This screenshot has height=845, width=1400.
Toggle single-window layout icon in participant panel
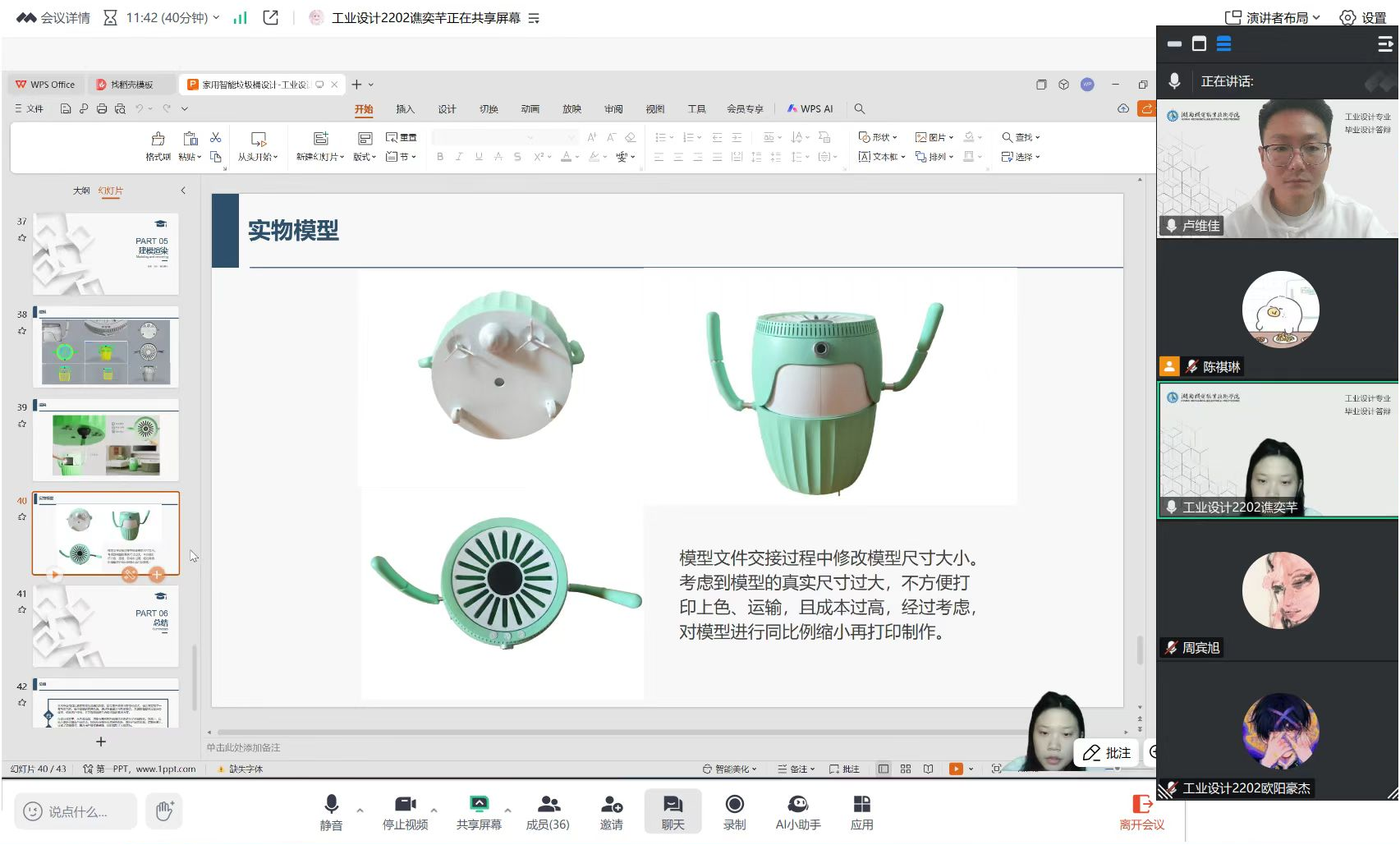[x=1199, y=44]
